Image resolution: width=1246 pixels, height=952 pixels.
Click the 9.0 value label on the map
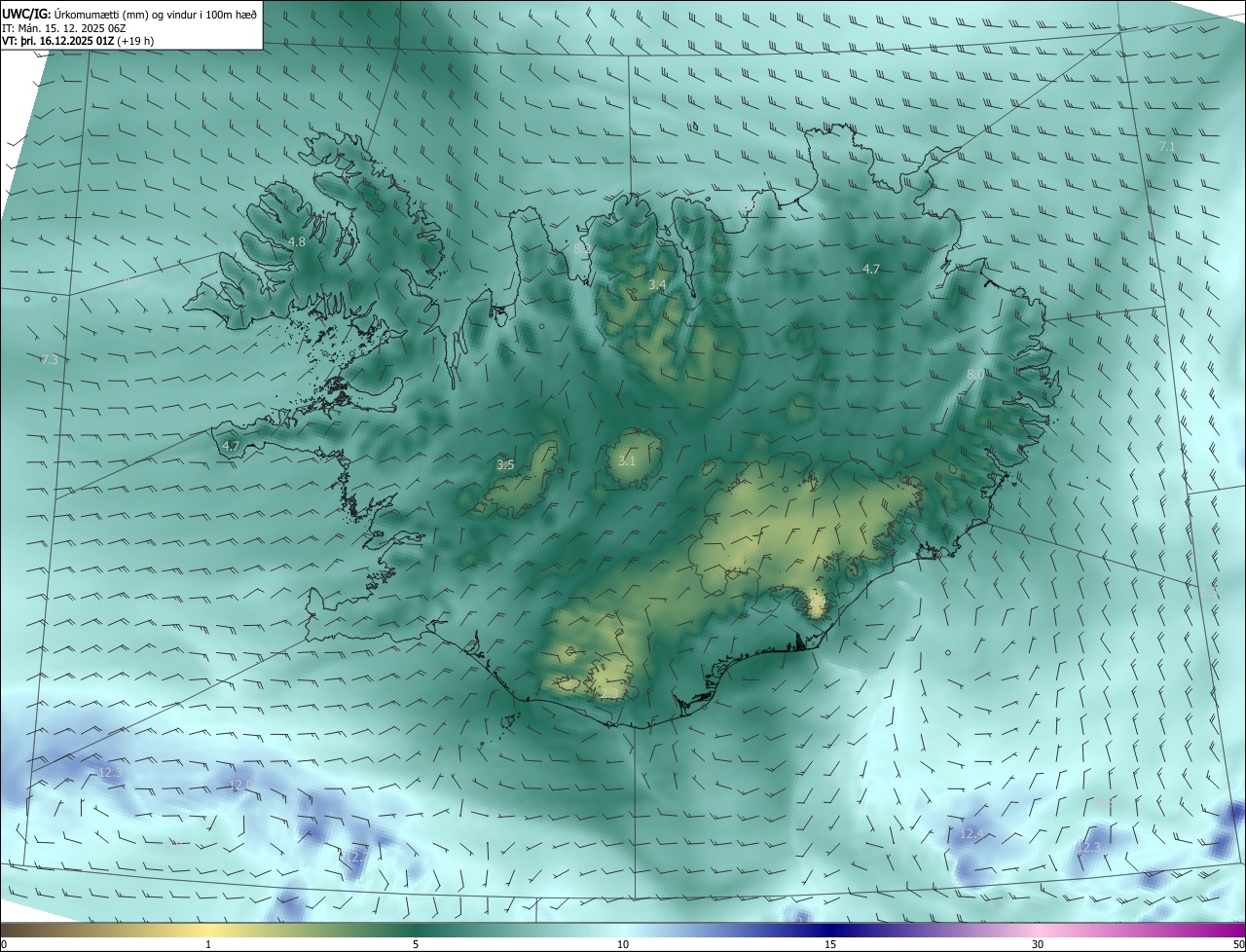coord(173,846)
